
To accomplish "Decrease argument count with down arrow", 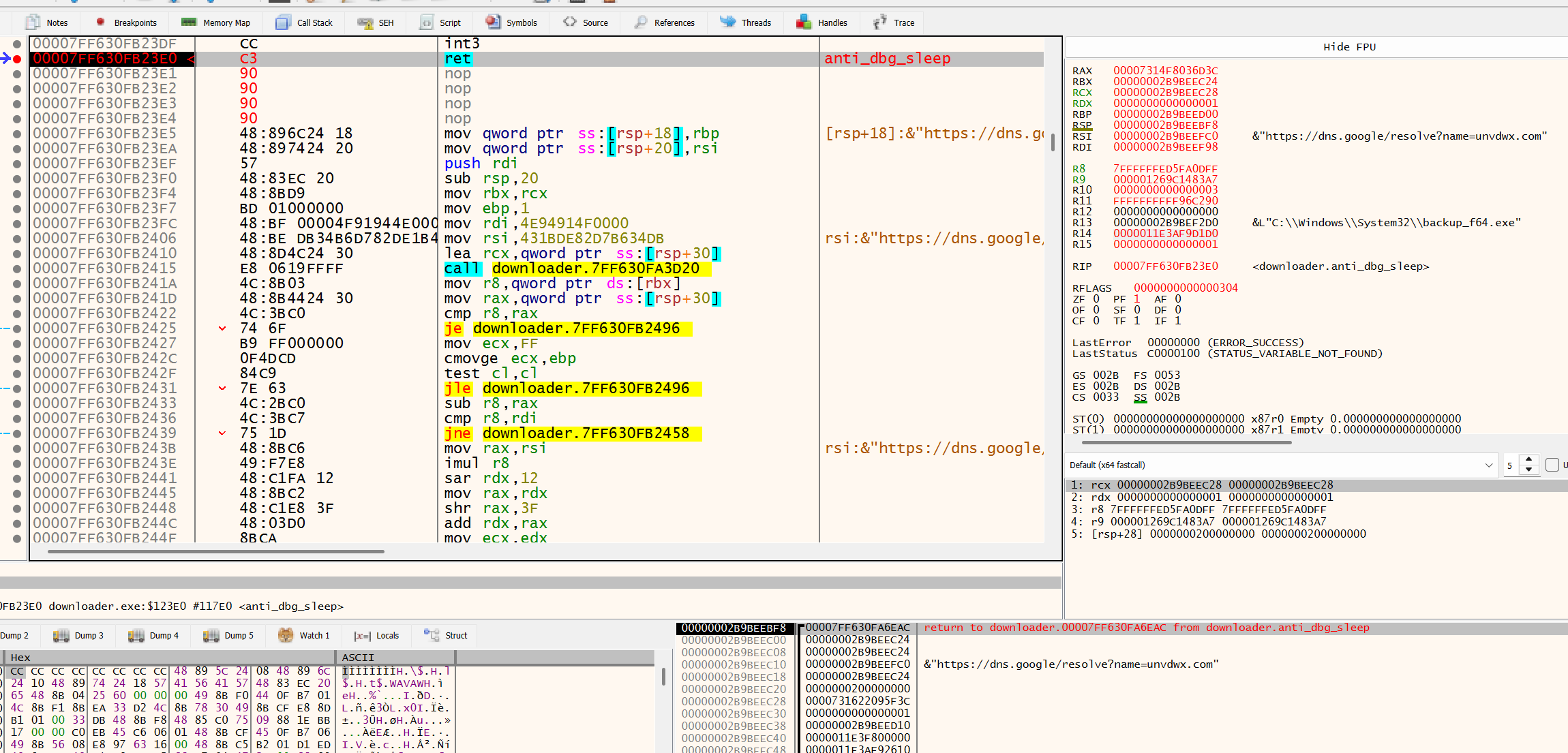I will (x=1529, y=470).
